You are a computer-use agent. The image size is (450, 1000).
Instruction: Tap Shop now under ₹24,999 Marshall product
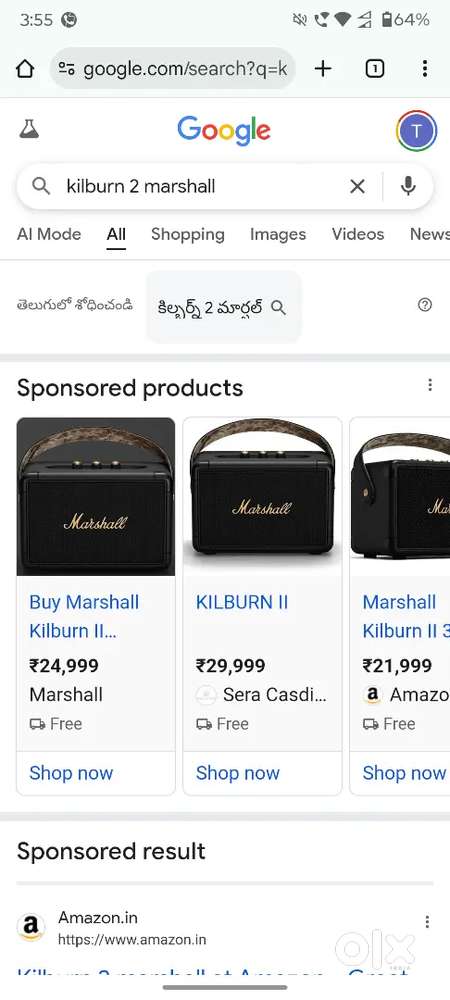point(71,773)
